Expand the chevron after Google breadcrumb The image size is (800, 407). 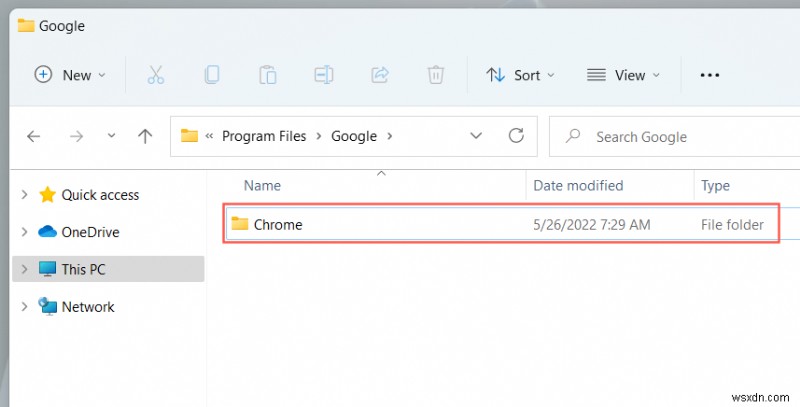click(390, 136)
